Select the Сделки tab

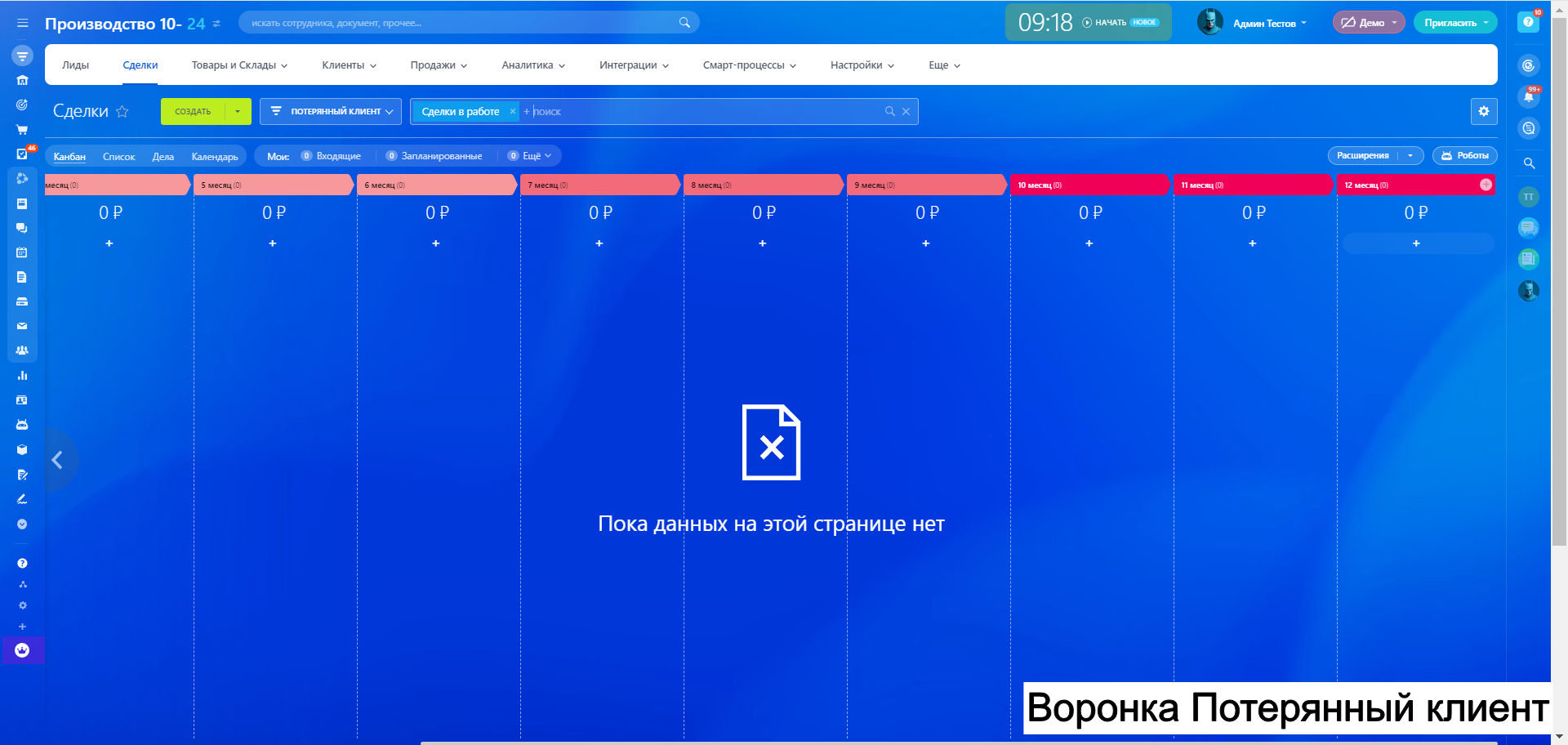pyautogui.click(x=140, y=65)
